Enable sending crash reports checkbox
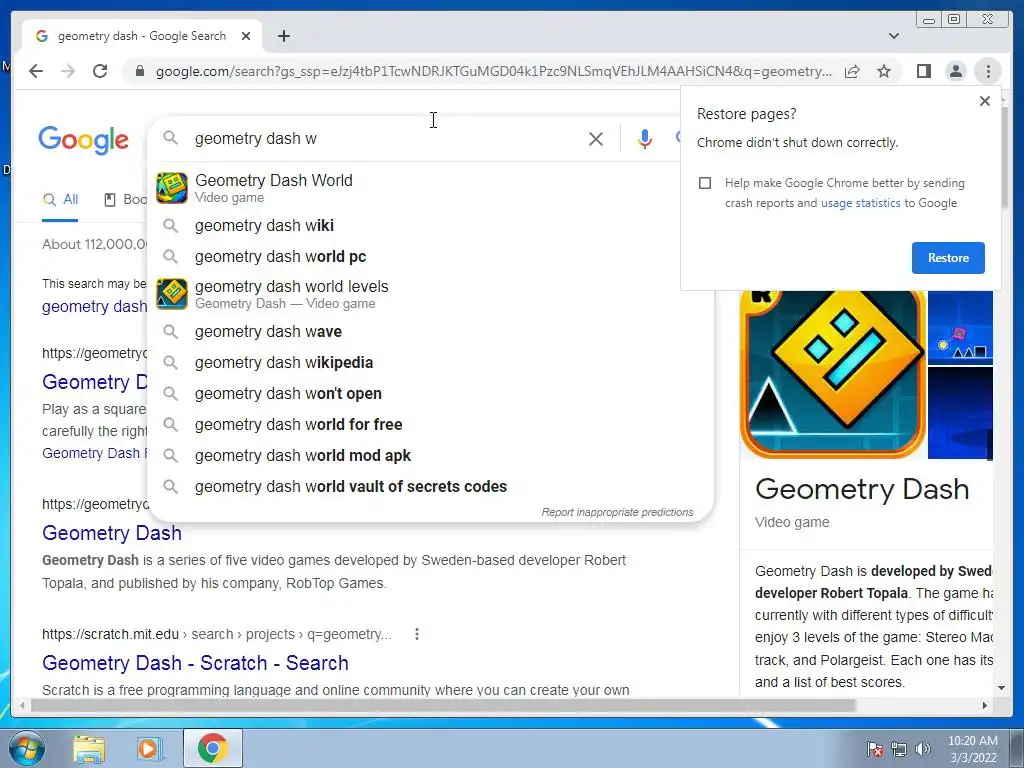Viewport: 1024px width, 768px height. click(x=705, y=183)
